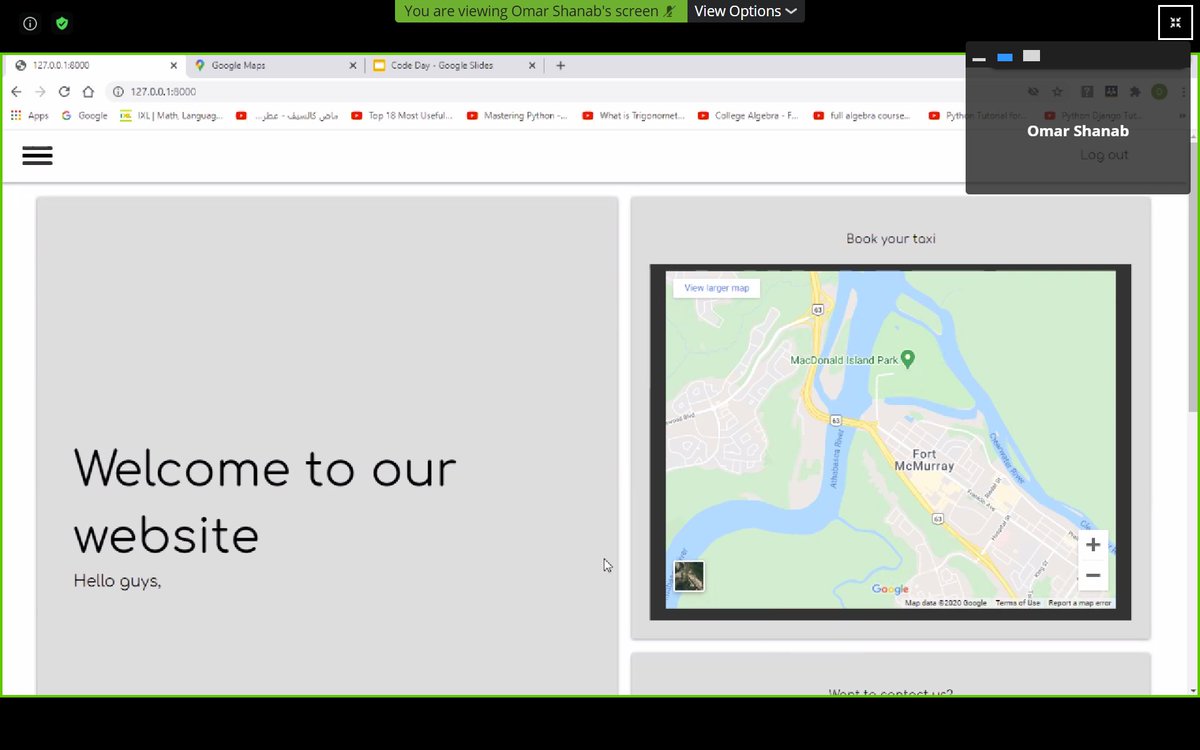This screenshot has height=750, width=1200.
Task: Zoom in on the map
Action: (x=1093, y=545)
